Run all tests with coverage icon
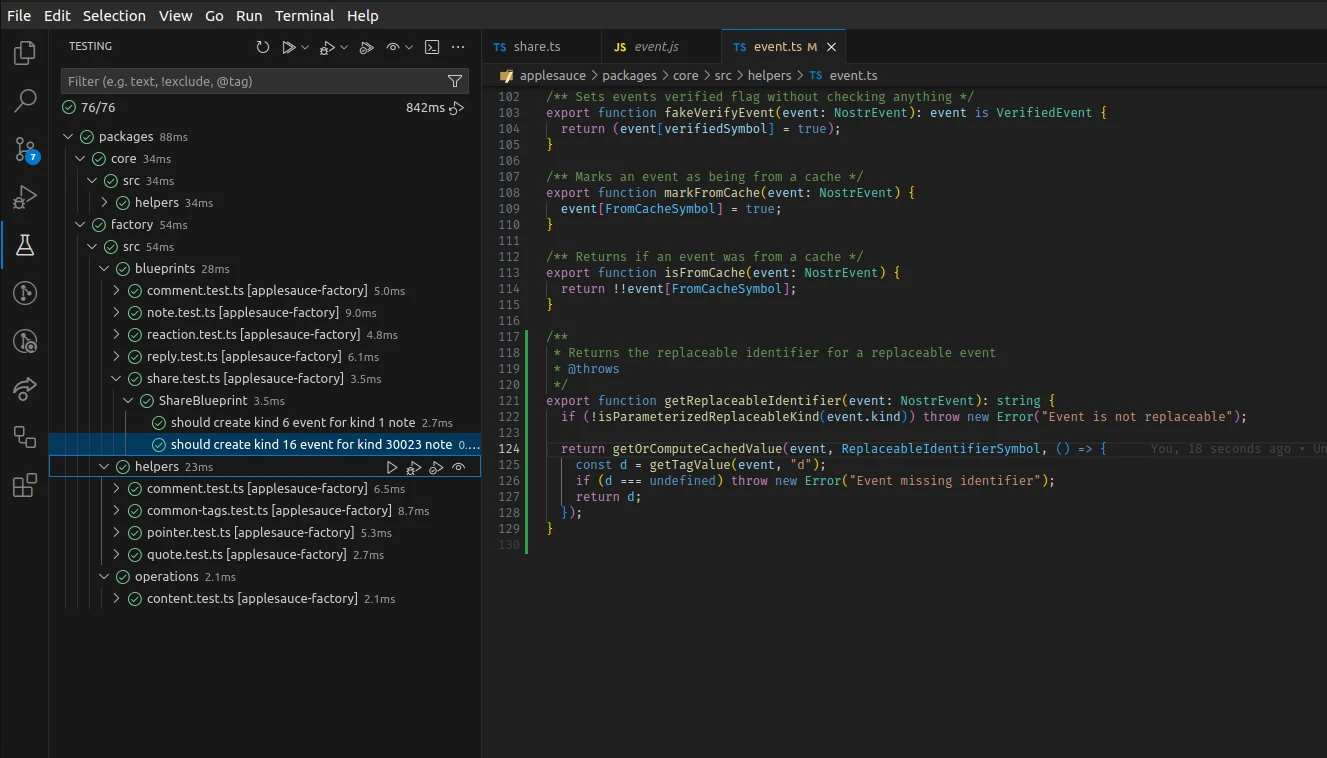 [x=366, y=47]
